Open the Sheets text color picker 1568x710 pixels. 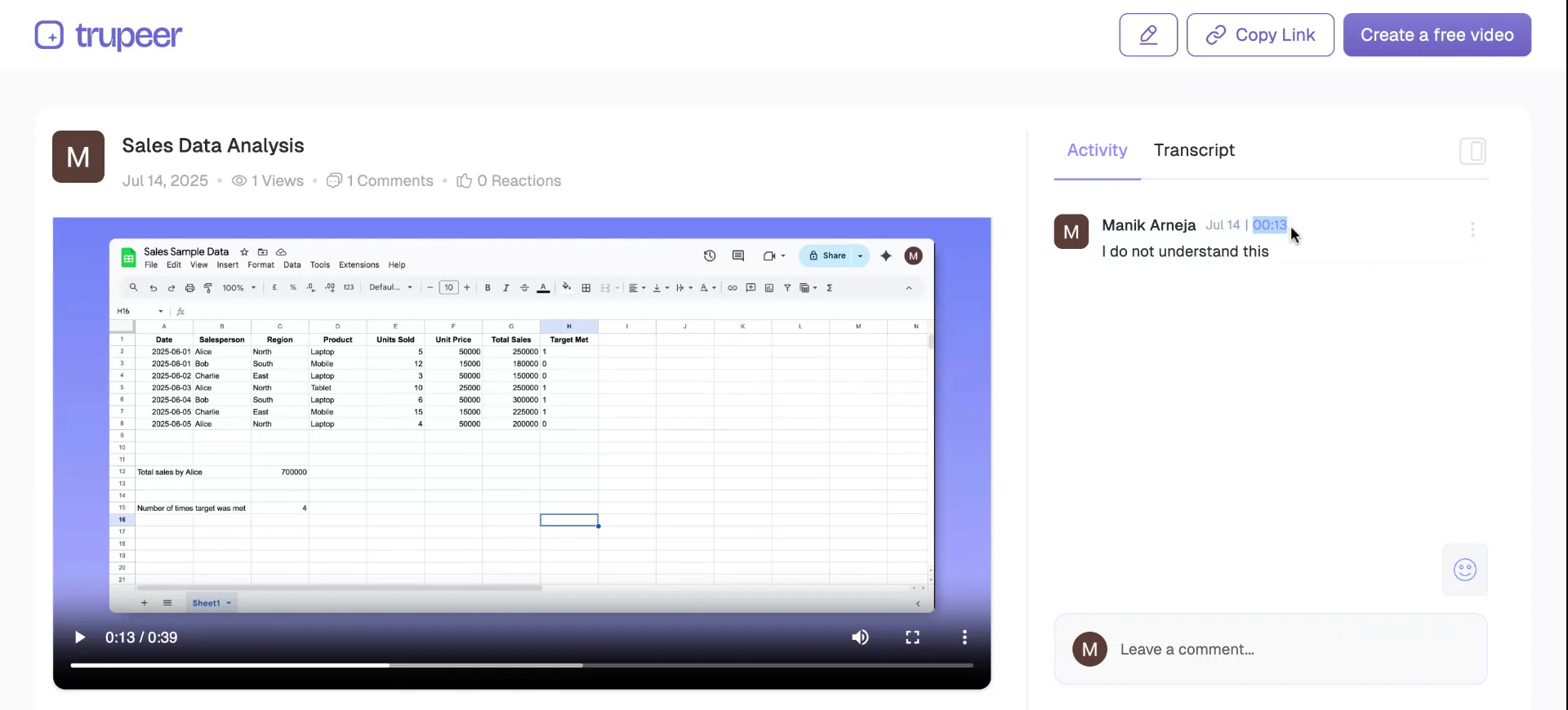pyautogui.click(x=543, y=288)
